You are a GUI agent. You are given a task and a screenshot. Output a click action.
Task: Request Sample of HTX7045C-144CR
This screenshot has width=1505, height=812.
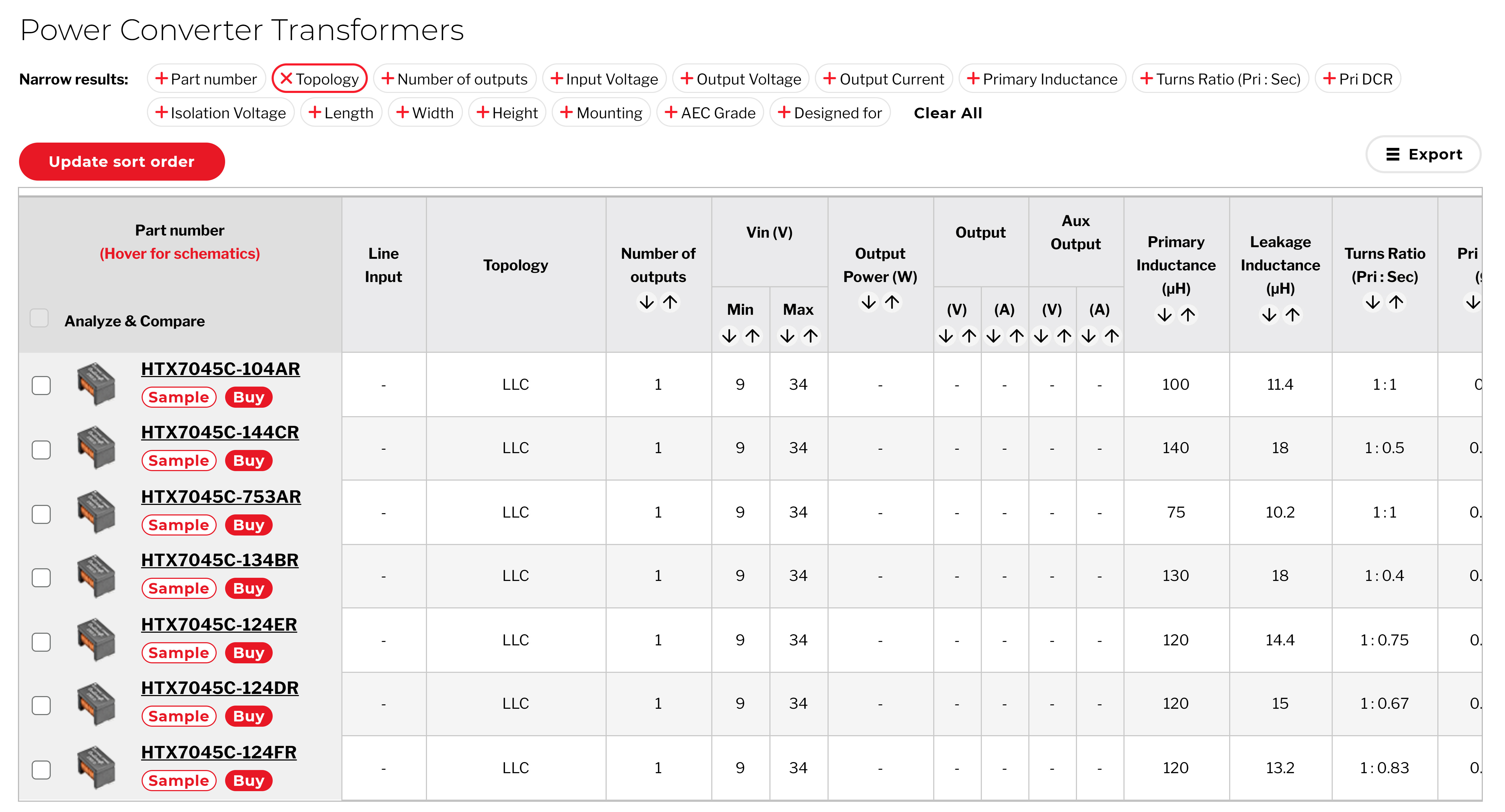click(x=179, y=461)
